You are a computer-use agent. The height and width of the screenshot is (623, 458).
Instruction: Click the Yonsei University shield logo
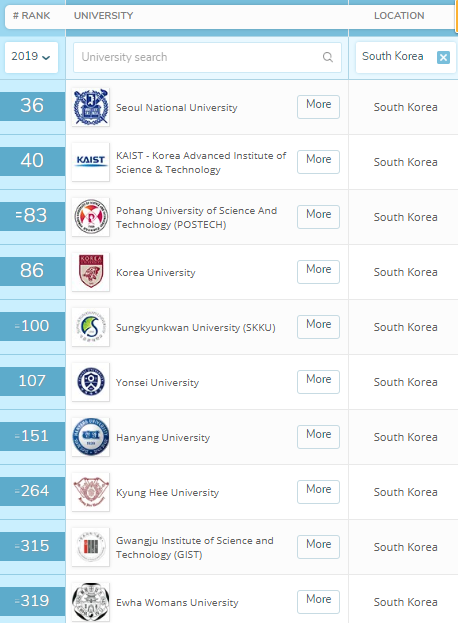coord(91,382)
